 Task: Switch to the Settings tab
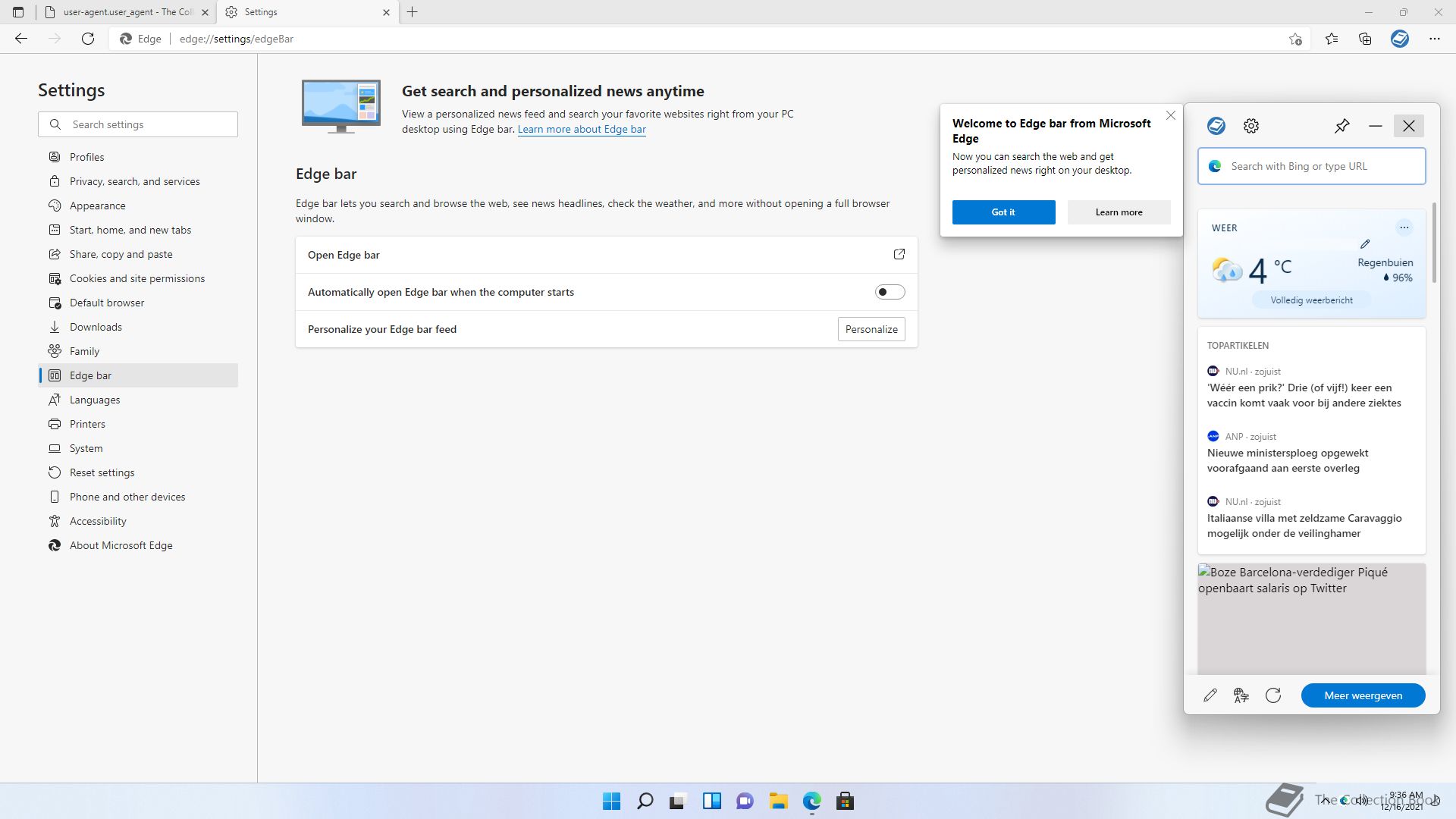(x=307, y=12)
